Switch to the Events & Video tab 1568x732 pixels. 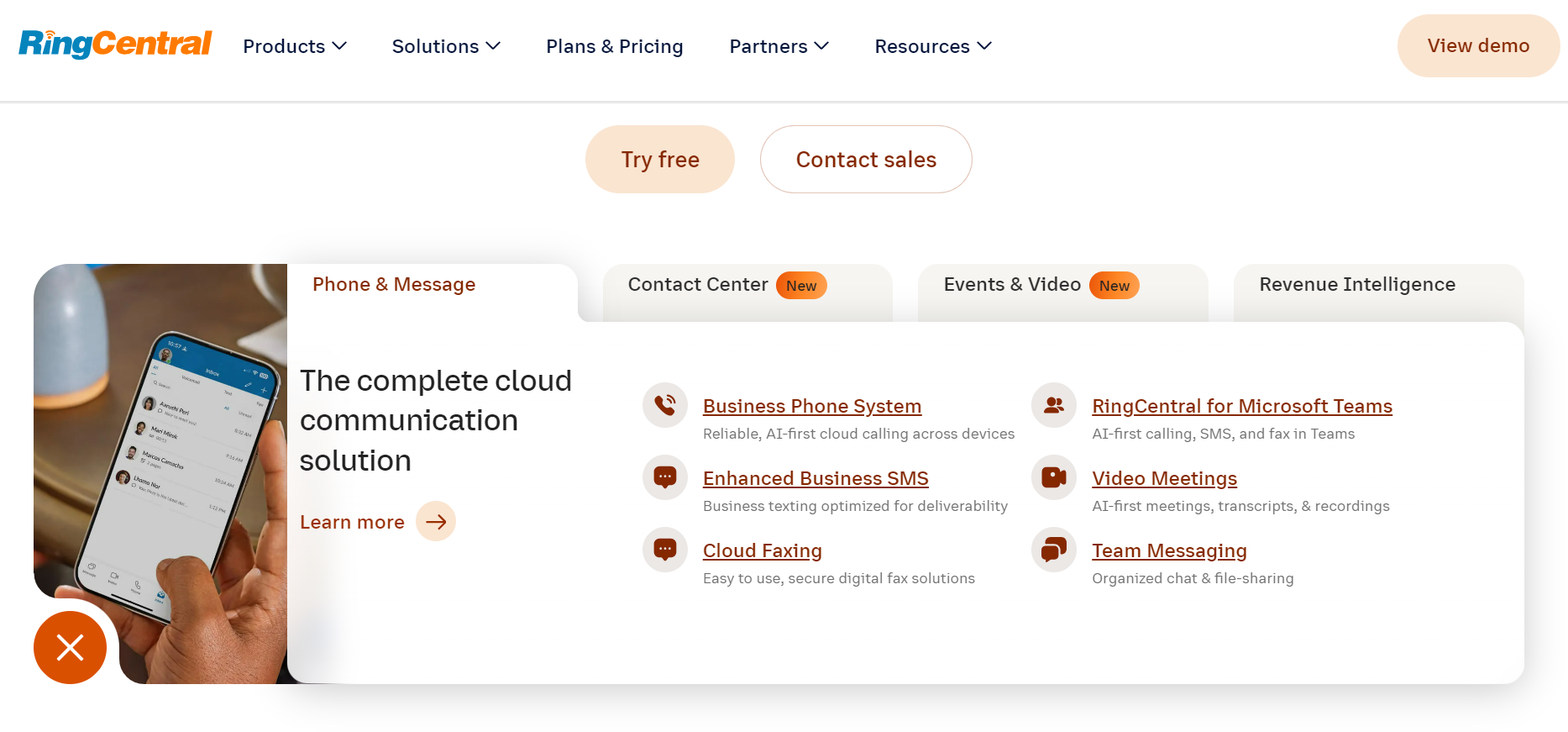tap(1062, 292)
